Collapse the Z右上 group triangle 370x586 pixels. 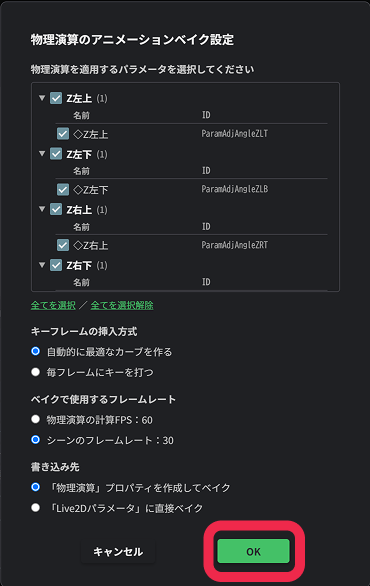pyautogui.click(x=42, y=209)
